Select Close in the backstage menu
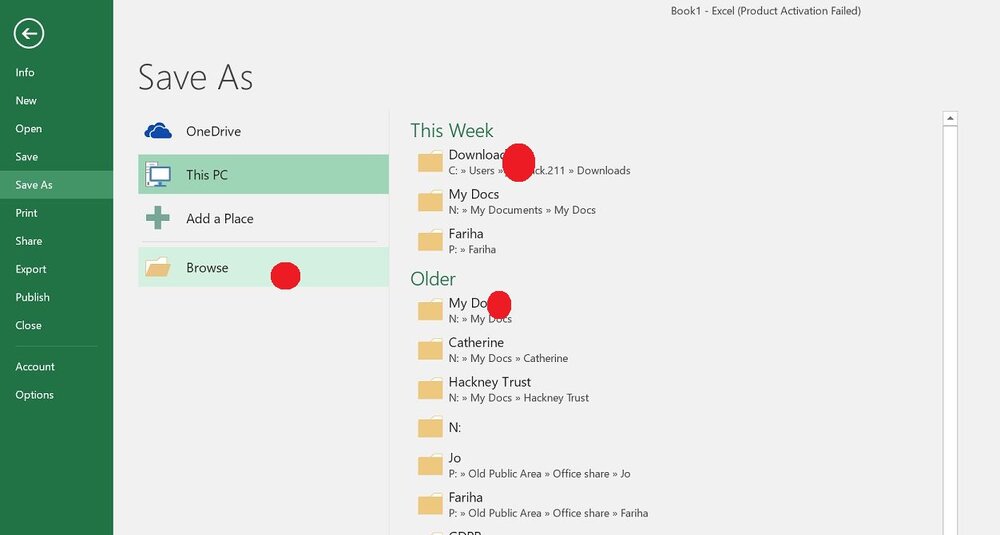1000x535 pixels. [56, 325]
